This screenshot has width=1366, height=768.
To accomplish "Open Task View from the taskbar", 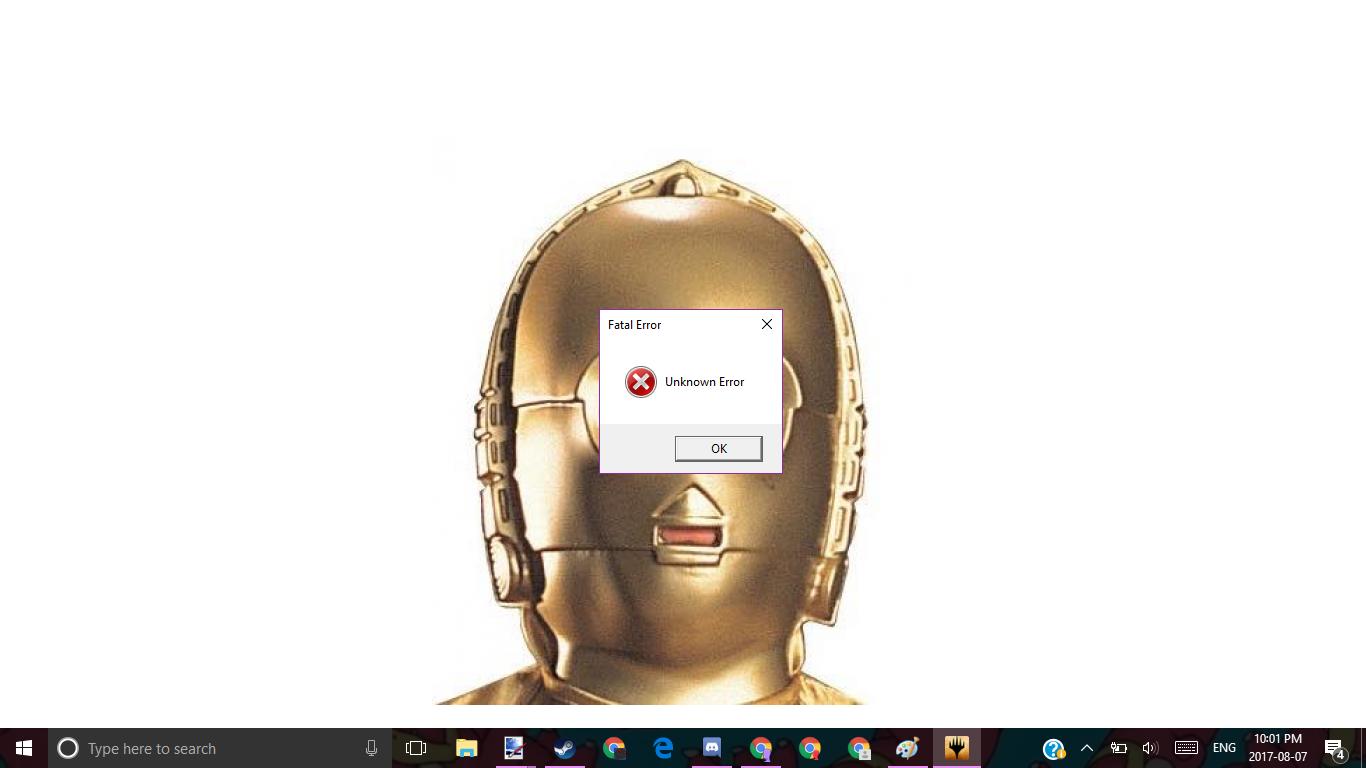I will tap(416, 748).
